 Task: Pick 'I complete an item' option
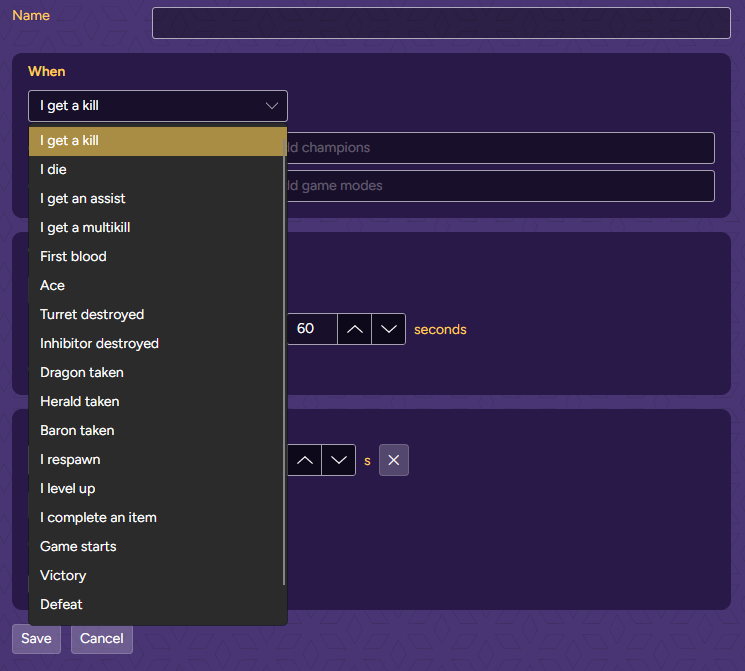coord(158,518)
